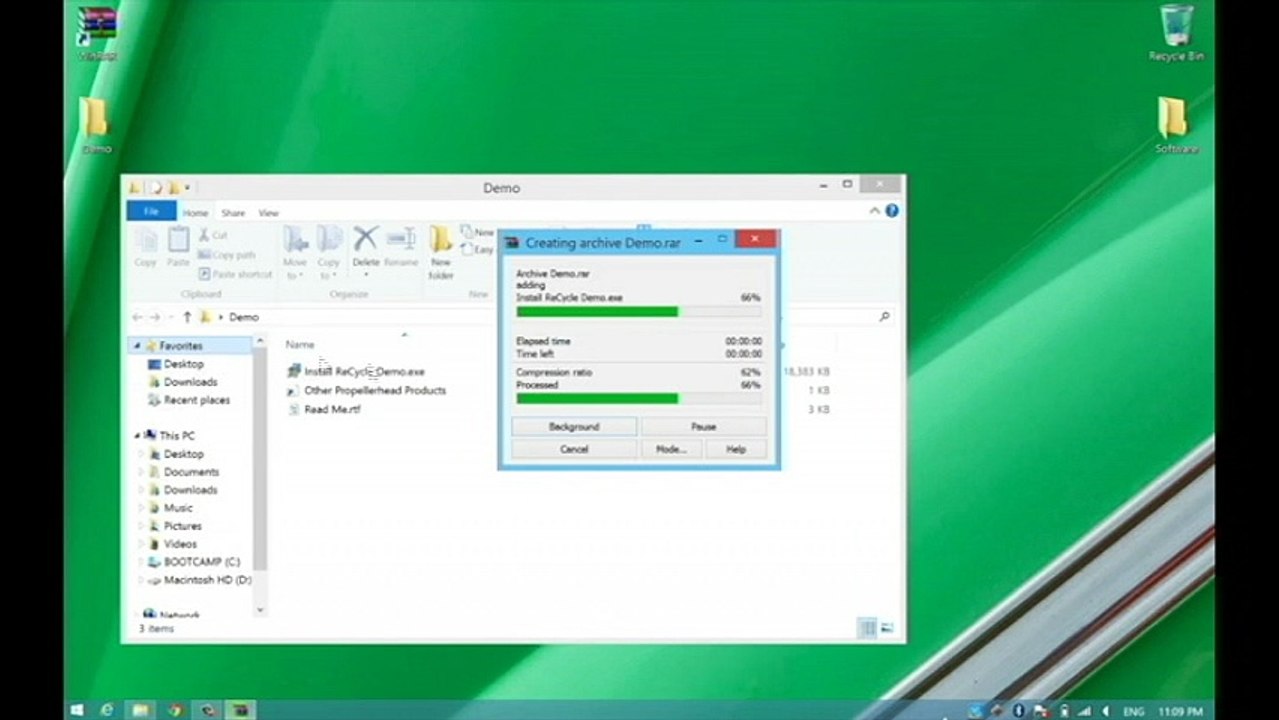Image resolution: width=1279 pixels, height=720 pixels.
Task: Switch to large icons view in status bar
Action: pos(887,628)
